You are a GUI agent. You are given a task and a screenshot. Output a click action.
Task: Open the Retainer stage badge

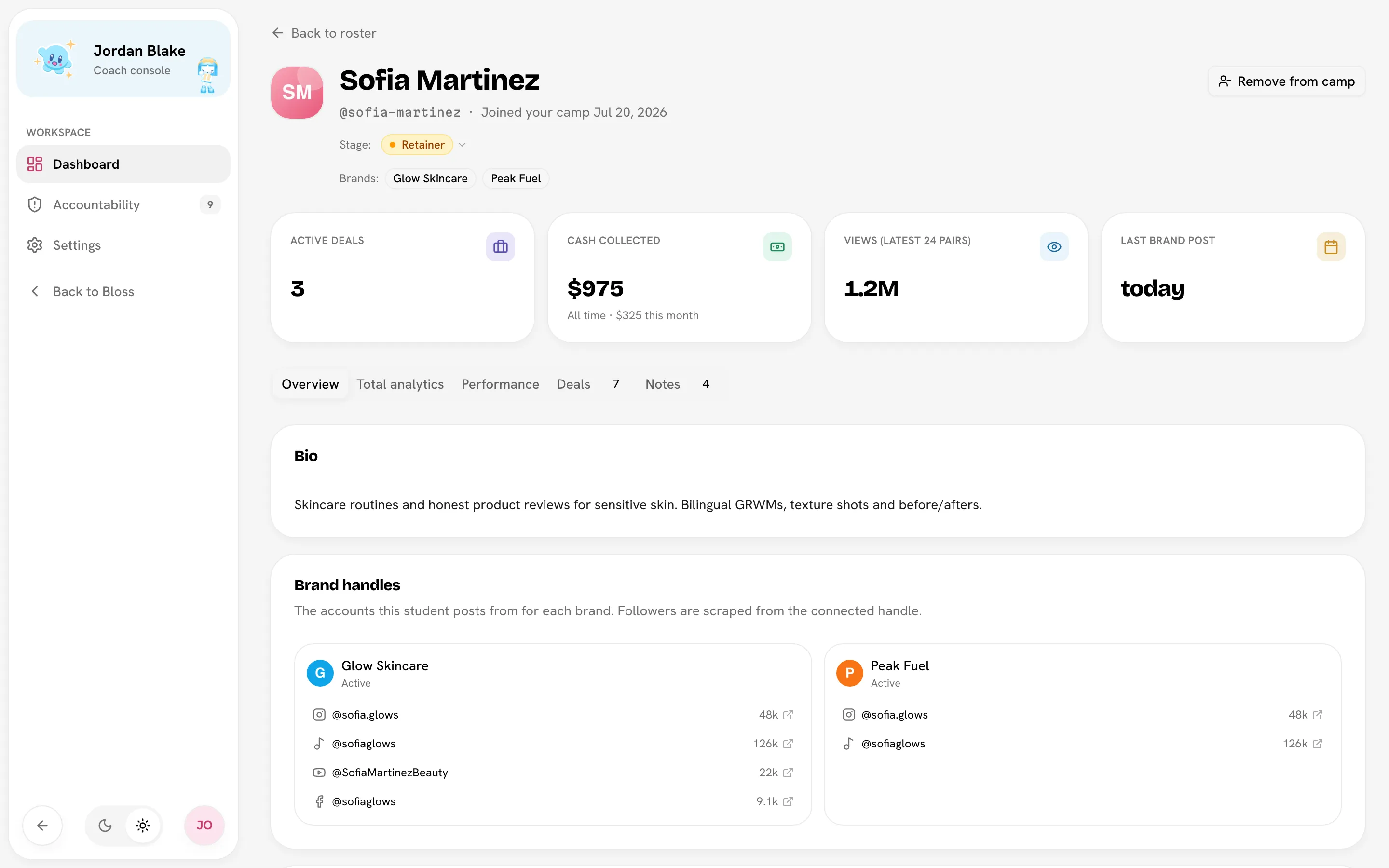(x=417, y=145)
